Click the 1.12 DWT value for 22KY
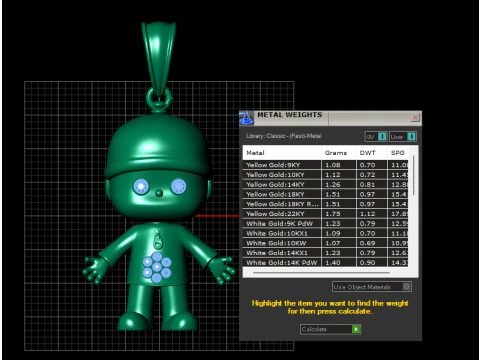 pyautogui.click(x=367, y=214)
